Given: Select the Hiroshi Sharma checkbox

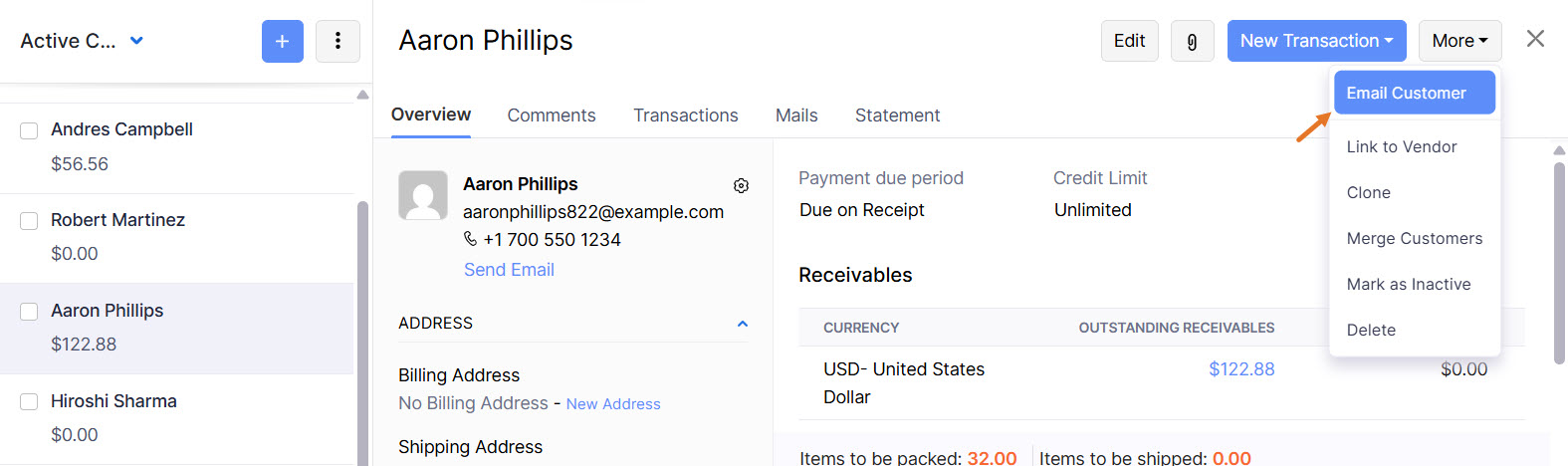Looking at the screenshot, I should click(29, 402).
